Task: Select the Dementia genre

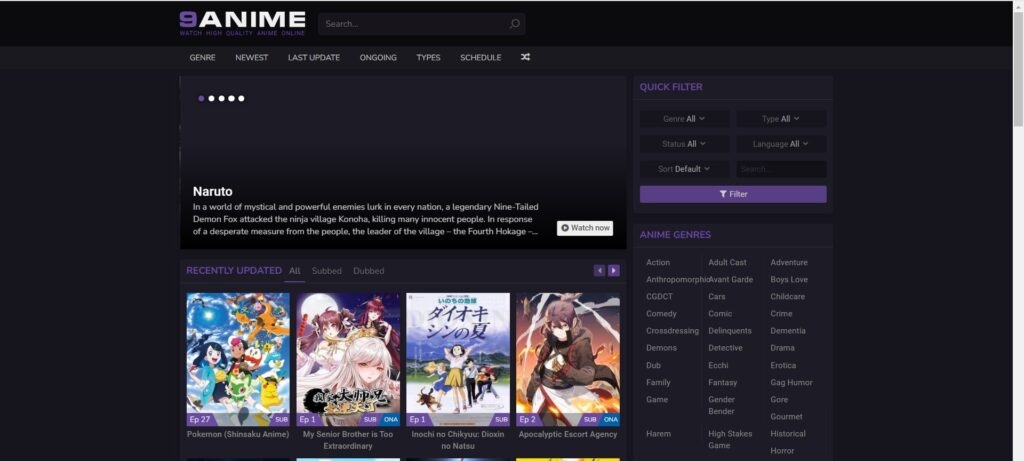Action: [788, 330]
